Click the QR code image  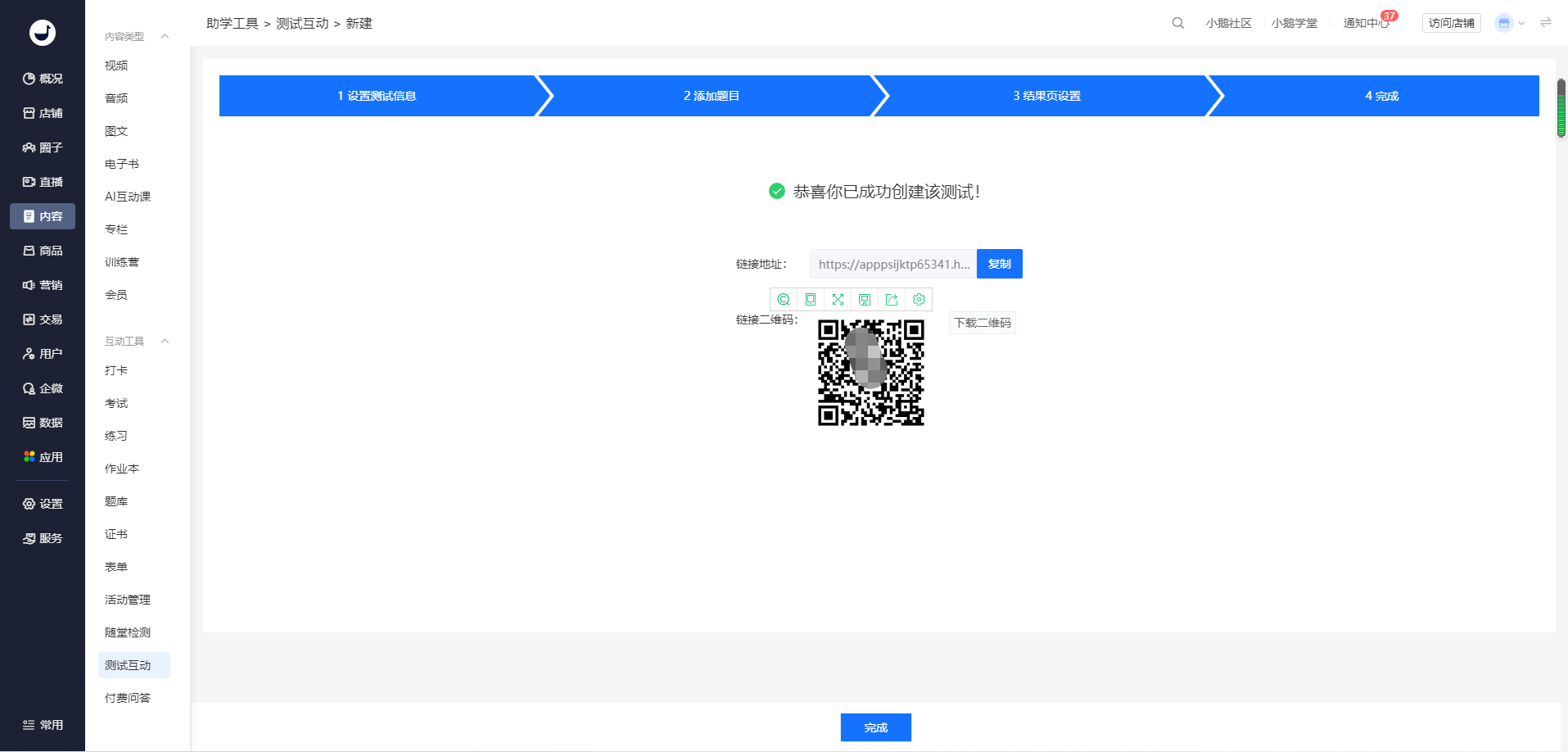tap(871, 373)
